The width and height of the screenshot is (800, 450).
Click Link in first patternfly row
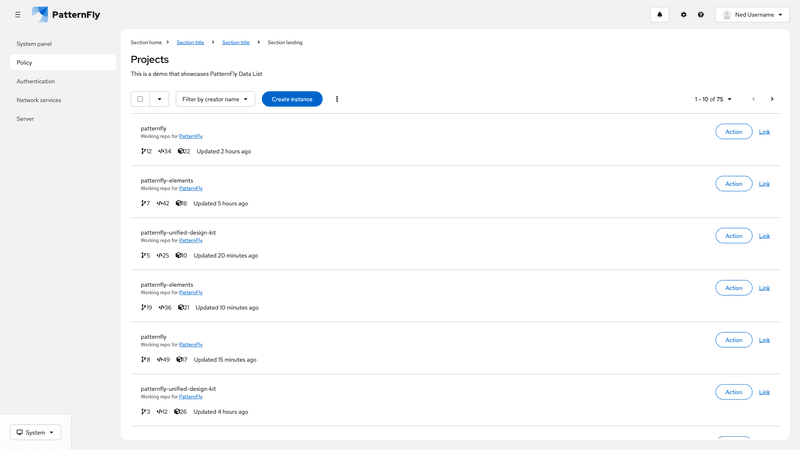click(764, 132)
